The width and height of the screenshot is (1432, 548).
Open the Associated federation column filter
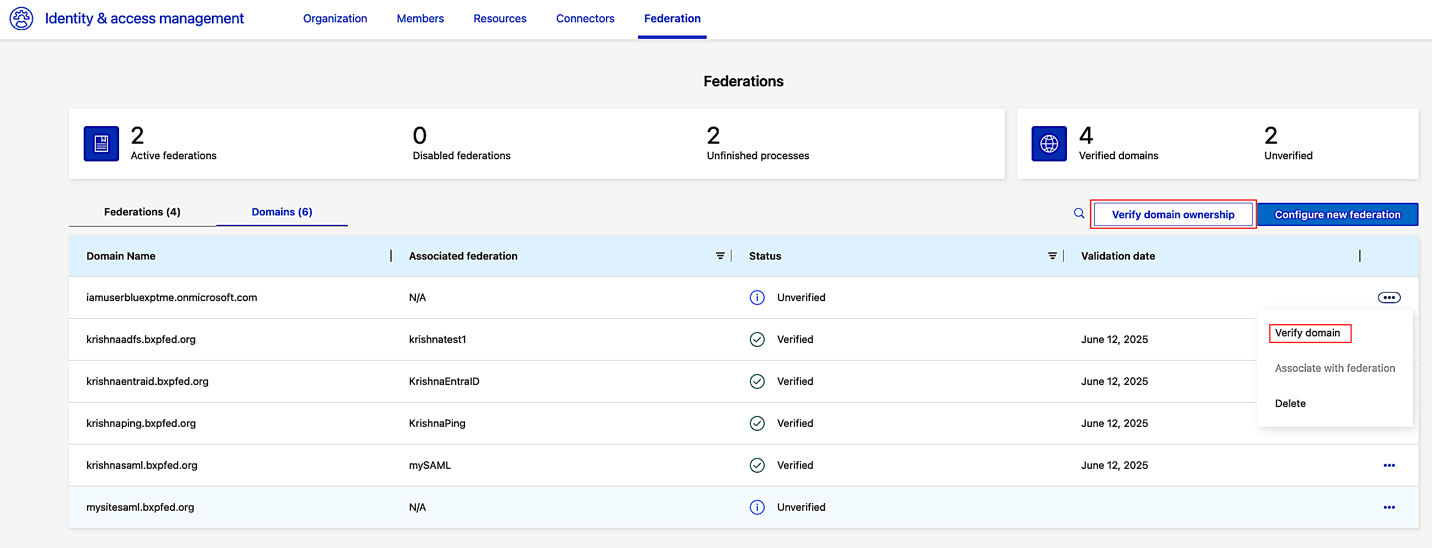[x=720, y=256]
